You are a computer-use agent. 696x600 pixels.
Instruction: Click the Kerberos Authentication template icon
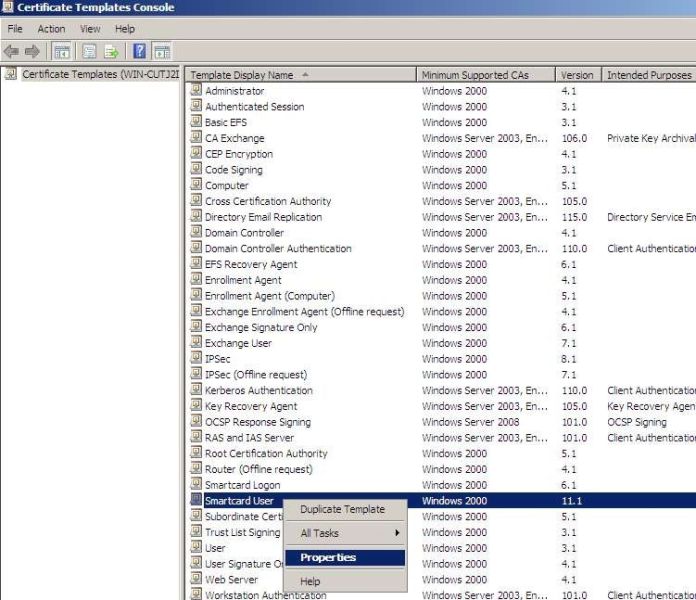196,390
